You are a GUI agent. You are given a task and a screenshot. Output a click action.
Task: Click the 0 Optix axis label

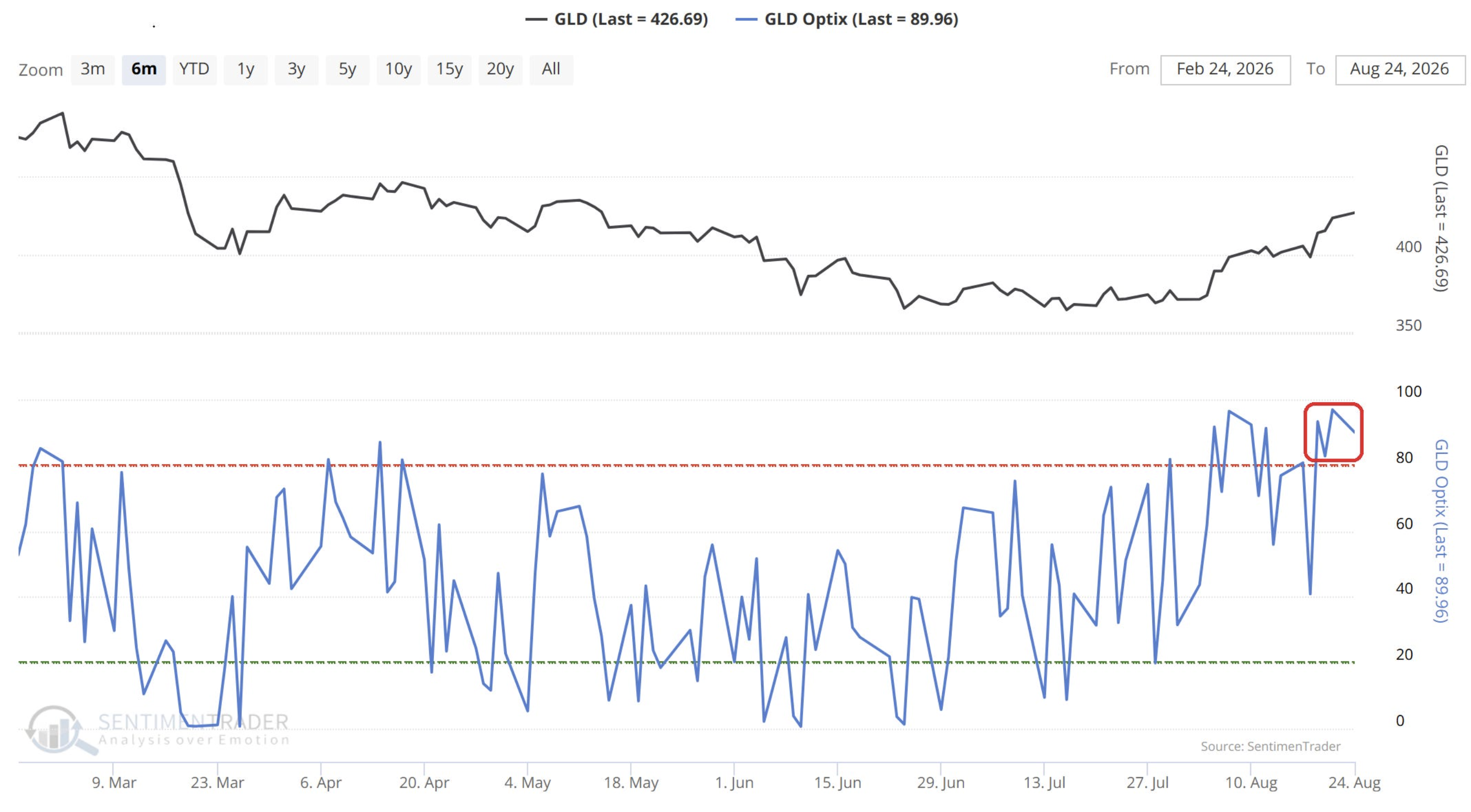(1400, 721)
